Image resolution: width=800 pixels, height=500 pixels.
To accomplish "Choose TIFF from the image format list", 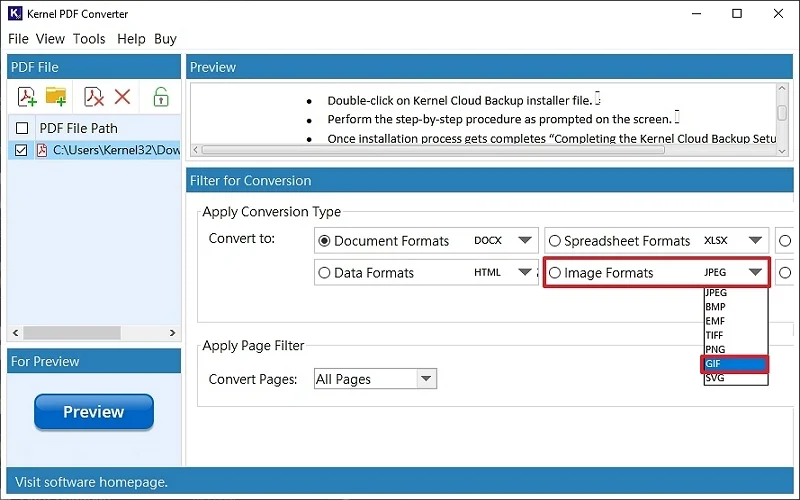I will point(736,335).
